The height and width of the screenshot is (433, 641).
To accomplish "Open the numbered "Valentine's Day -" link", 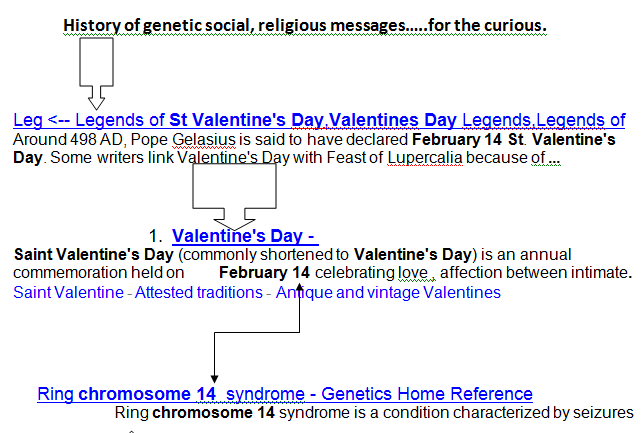I will click(244, 236).
